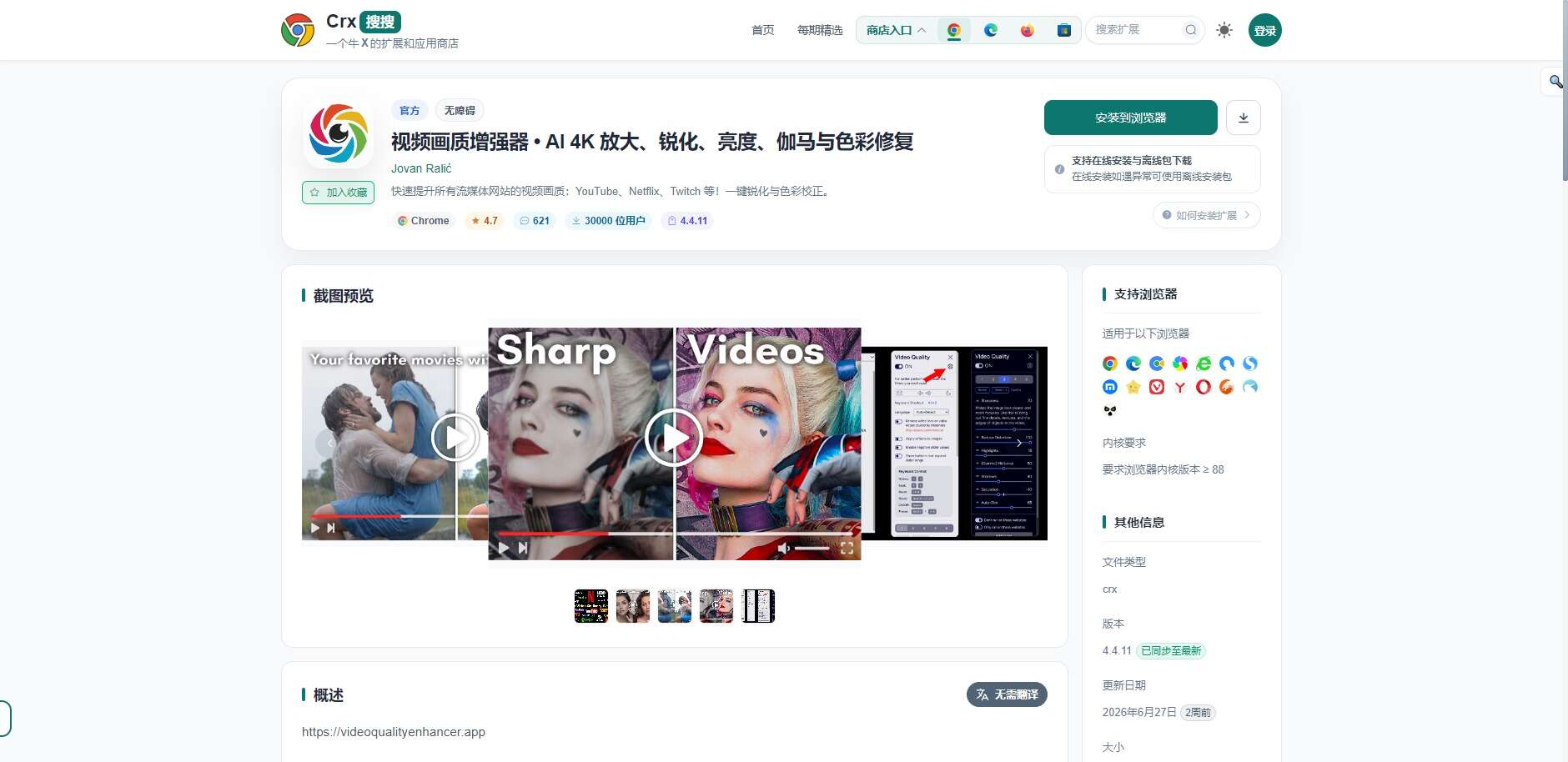This screenshot has width=1568, height=762.
Task: Click the Chrome source badge
Action: pyautogui.click(x=423, y=221)
